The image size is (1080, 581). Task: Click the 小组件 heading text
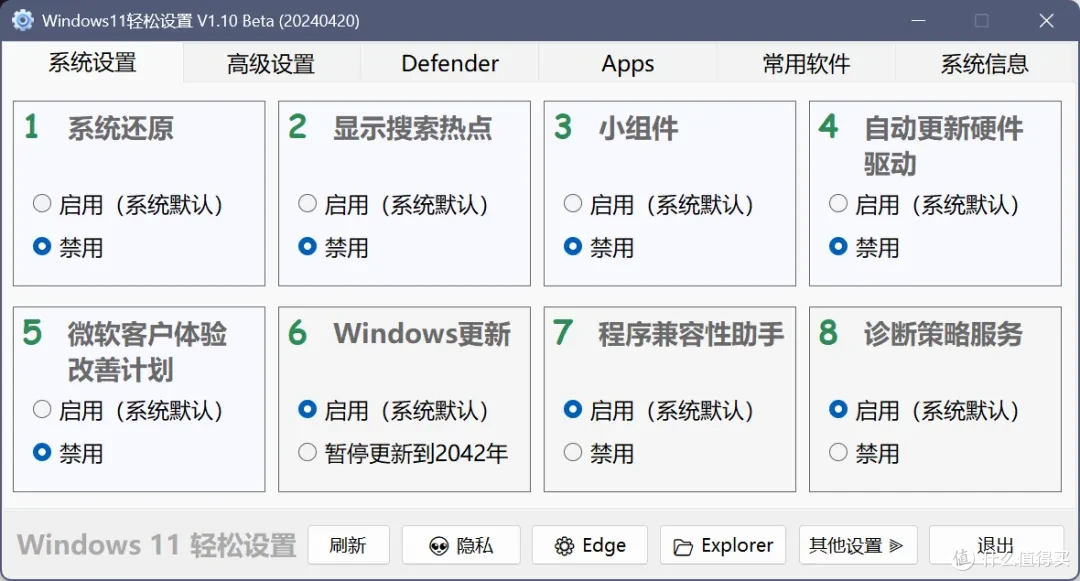[x=638, y=128]
